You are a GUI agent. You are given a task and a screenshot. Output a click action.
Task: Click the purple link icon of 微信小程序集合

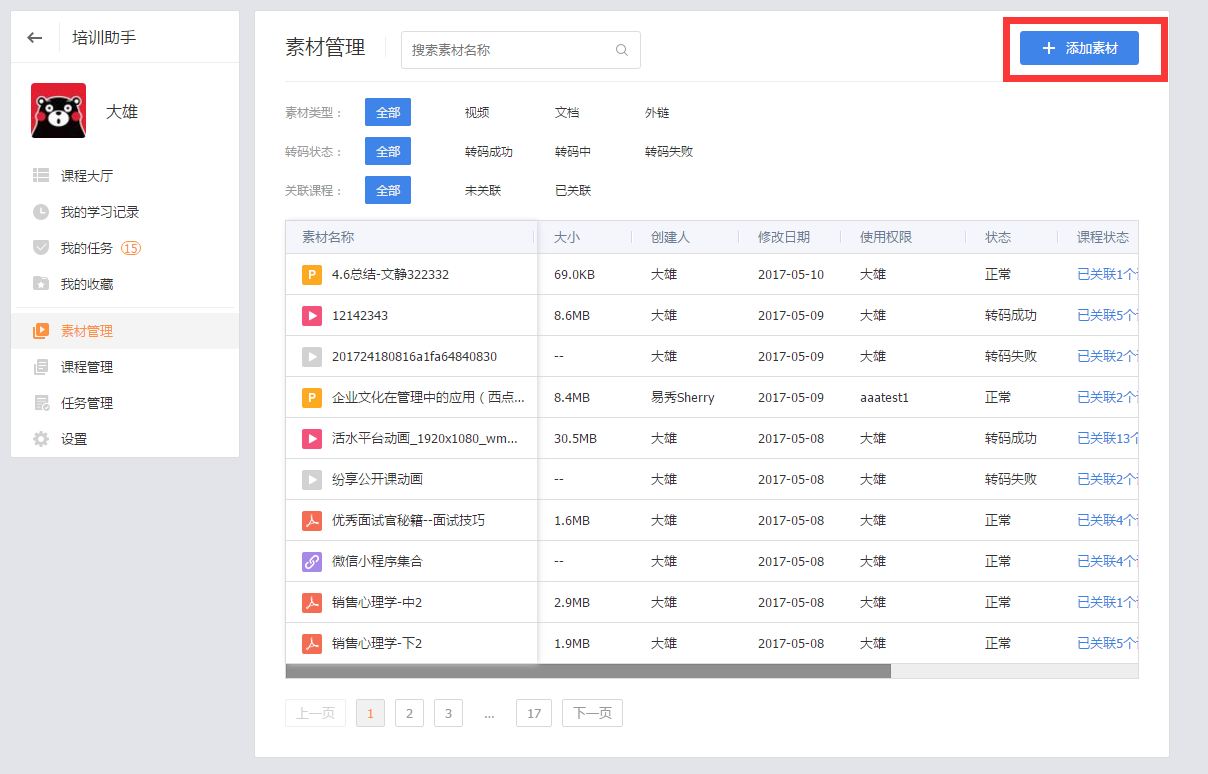point(312,561)
